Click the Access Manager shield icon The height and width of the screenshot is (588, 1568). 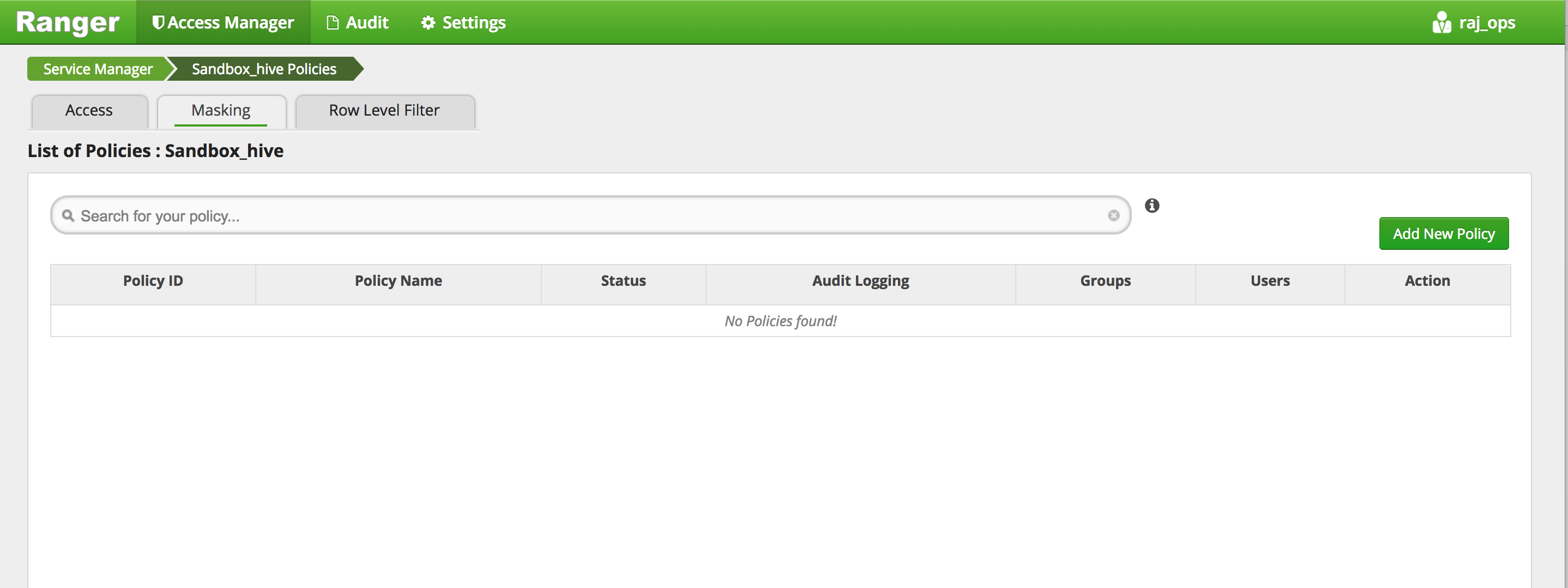coord(158,22)
